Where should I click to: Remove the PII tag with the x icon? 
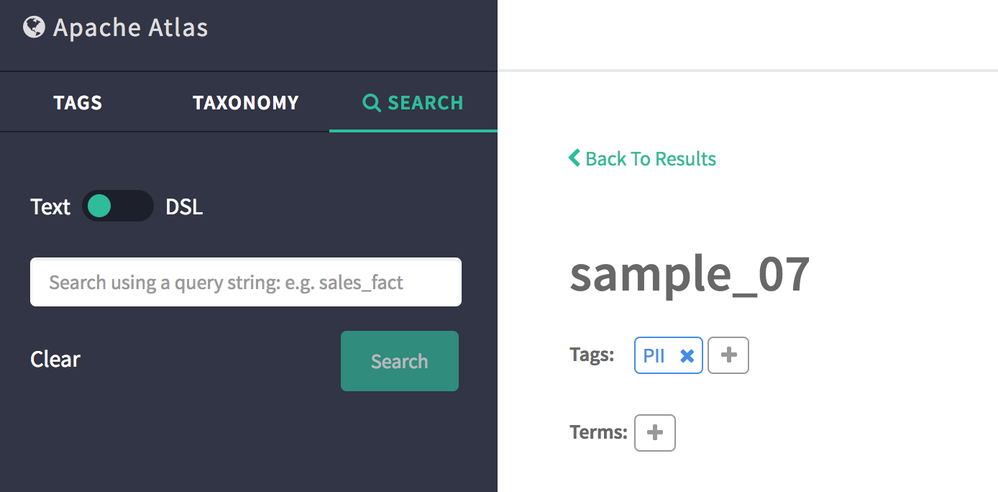(x=687, y=356)
